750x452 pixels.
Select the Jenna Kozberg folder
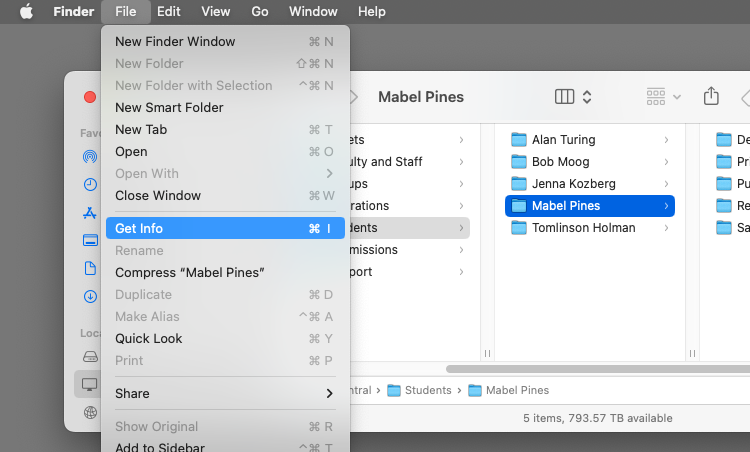click(590, 184)
